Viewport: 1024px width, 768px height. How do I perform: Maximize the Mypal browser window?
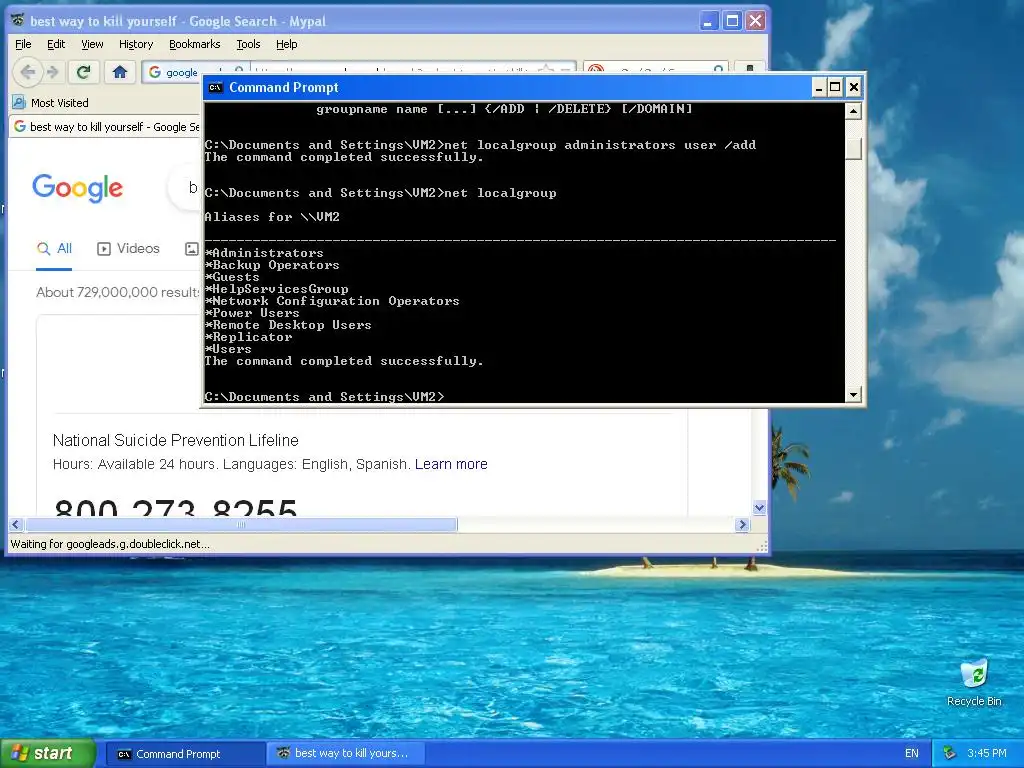(732, 21)
